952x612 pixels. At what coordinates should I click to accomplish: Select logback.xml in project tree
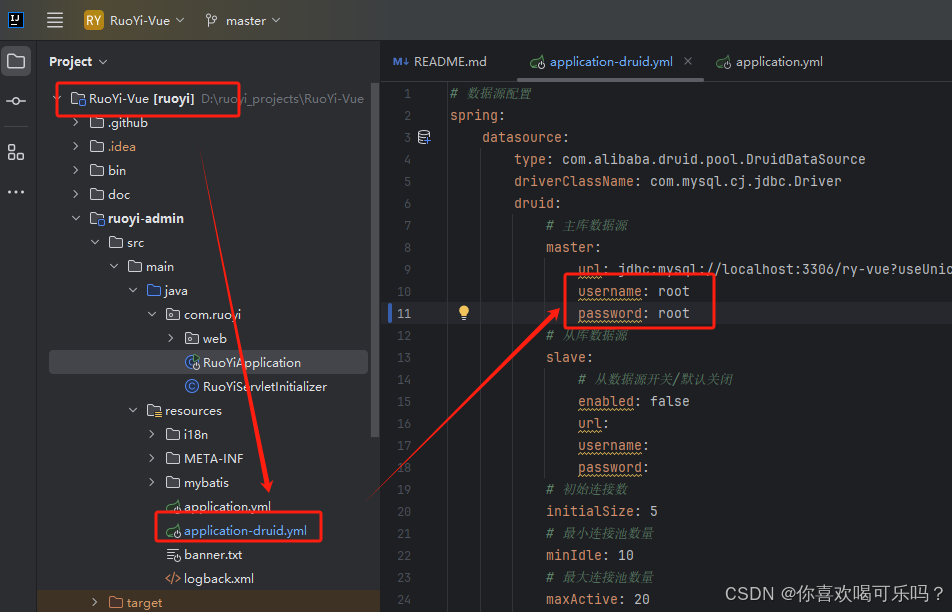pos(208,579)
